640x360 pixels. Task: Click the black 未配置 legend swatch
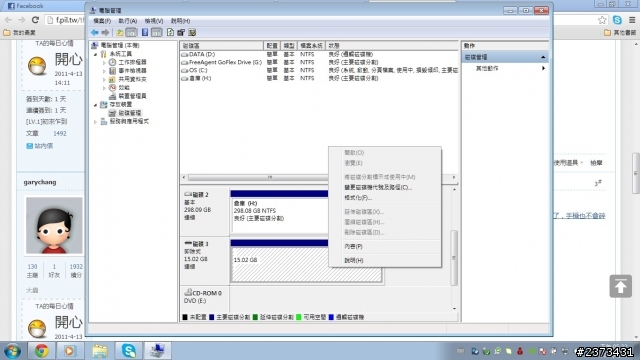tap(185, 317)
